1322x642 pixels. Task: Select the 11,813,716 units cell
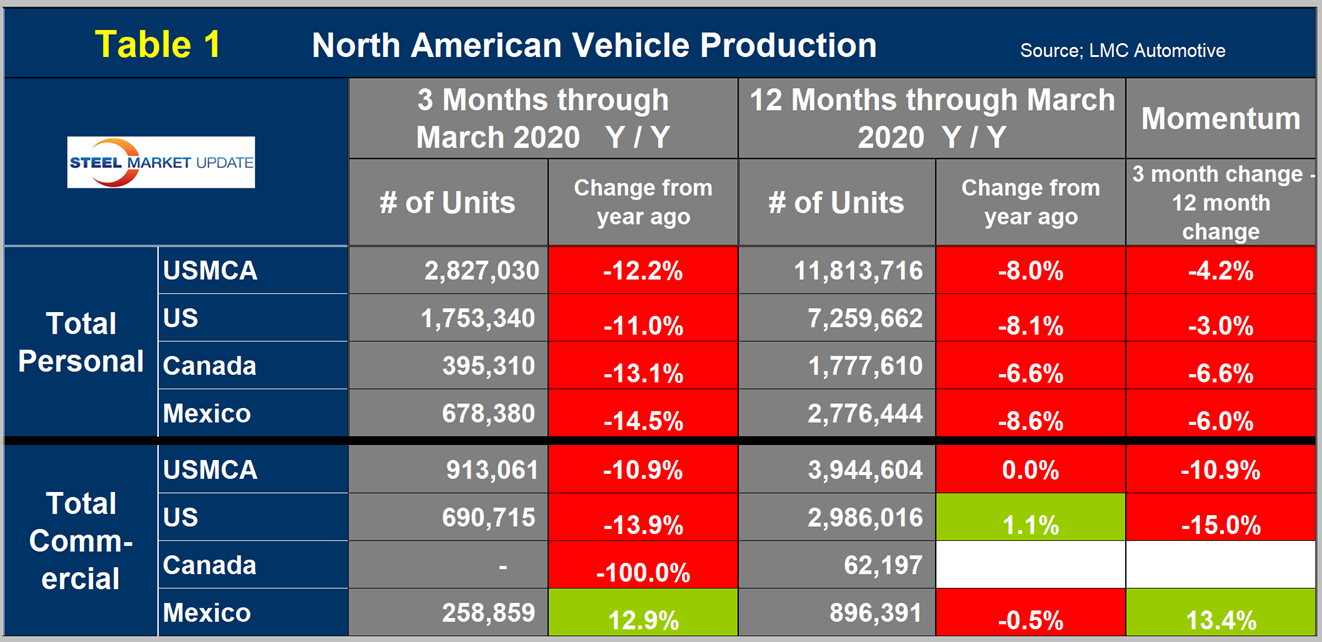coord(838,270)
